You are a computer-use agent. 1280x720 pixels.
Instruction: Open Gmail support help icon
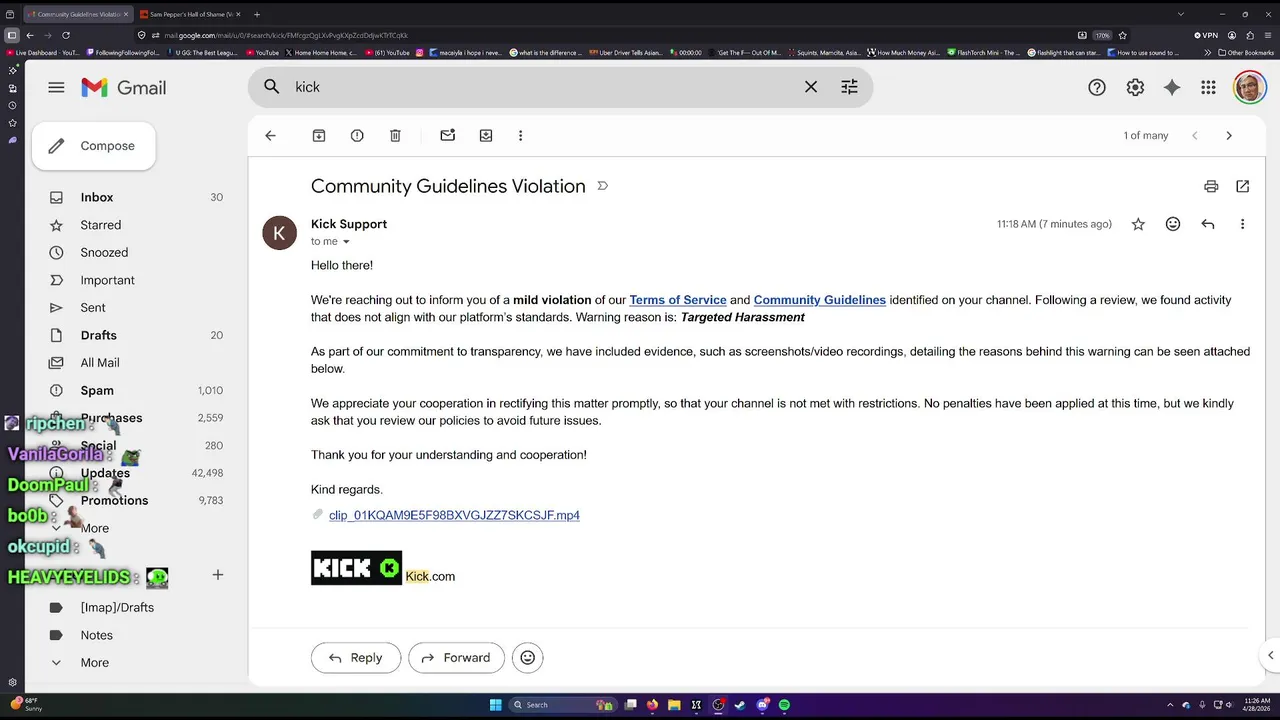pyautogui.click(x=1097, y=87)
